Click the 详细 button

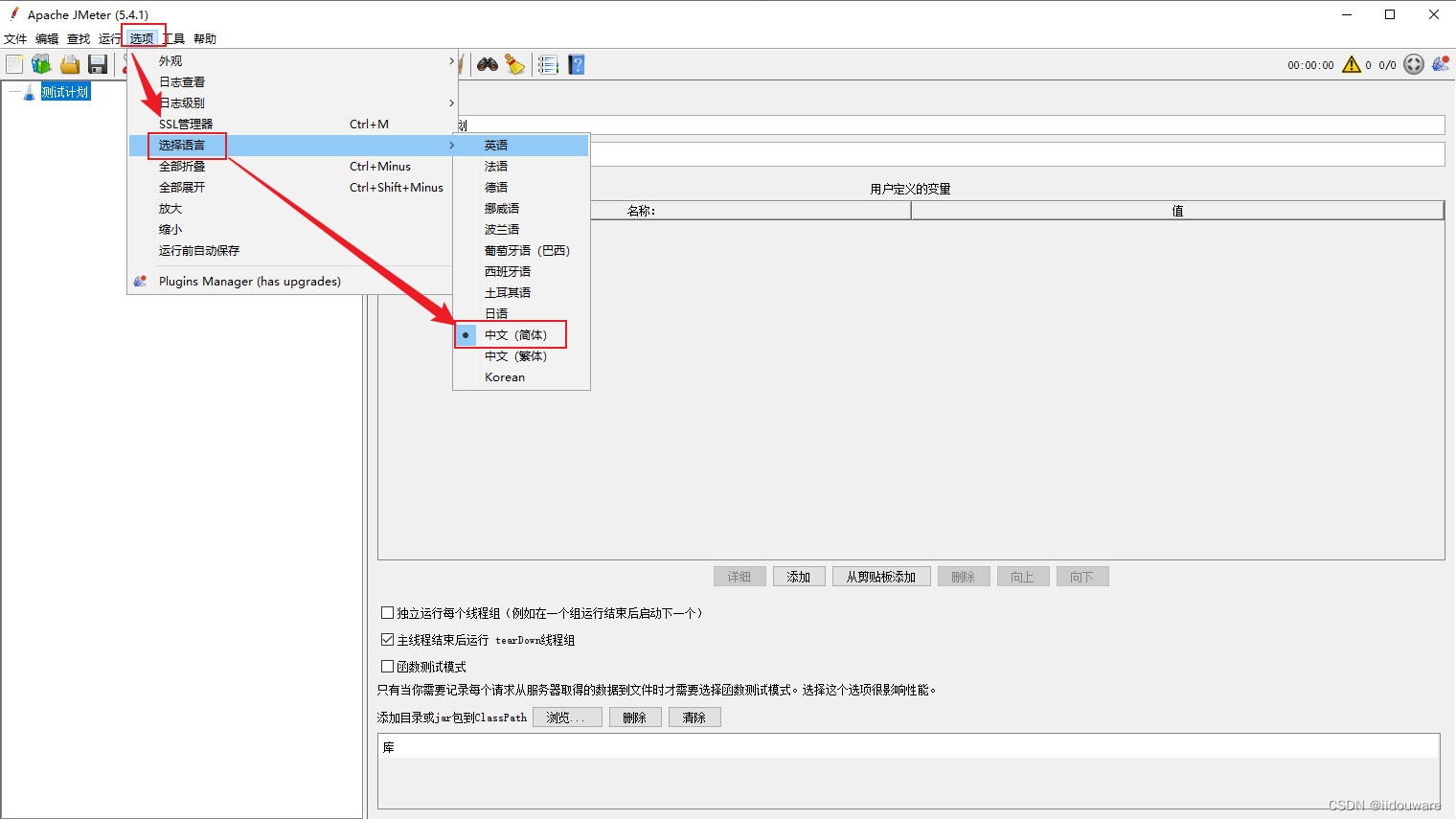tap(739, 577)
